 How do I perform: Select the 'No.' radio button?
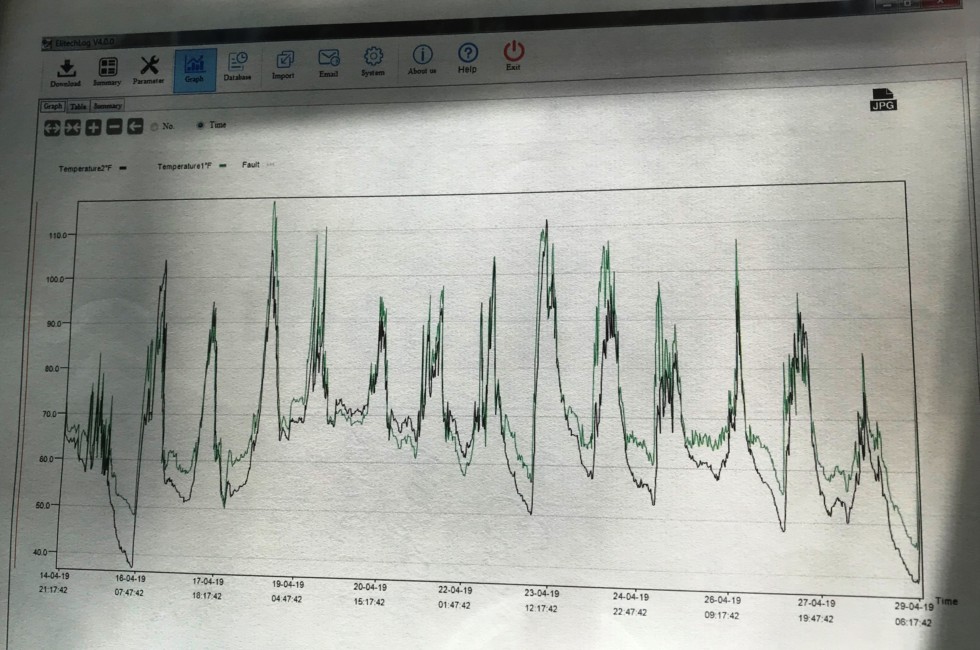click(x=154, y=127)
